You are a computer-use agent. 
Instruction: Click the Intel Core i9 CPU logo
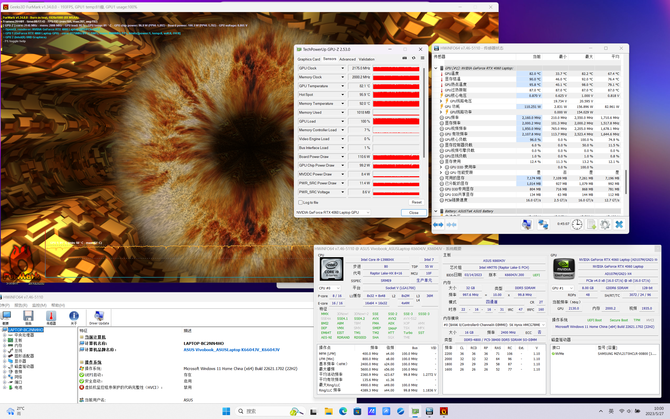pyautogui.click(x=332, y=269)
